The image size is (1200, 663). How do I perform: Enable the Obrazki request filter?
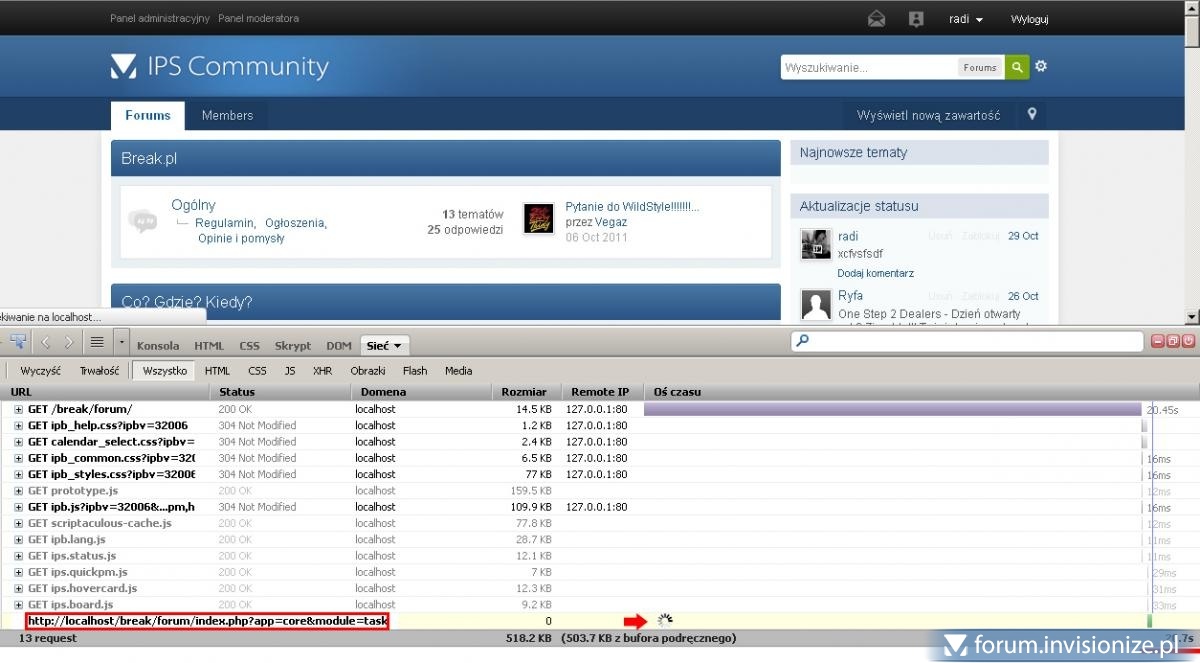368,371
